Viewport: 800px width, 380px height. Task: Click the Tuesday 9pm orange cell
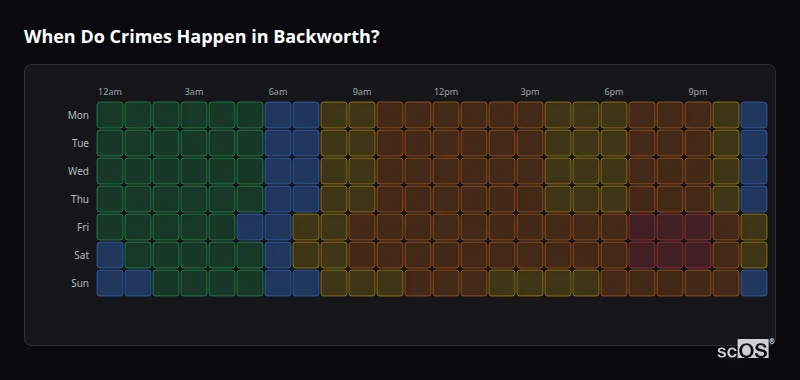pos(698,143)
